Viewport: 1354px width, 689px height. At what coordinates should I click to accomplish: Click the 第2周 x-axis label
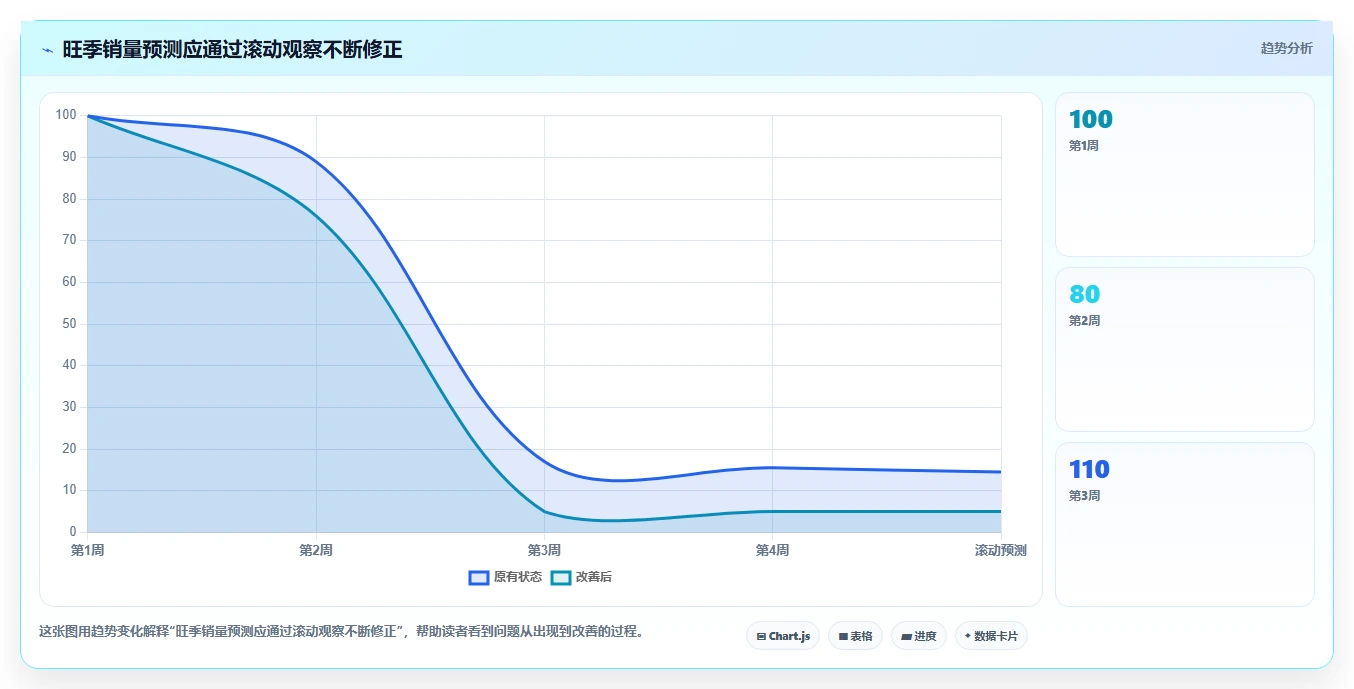tap(316, 550)
